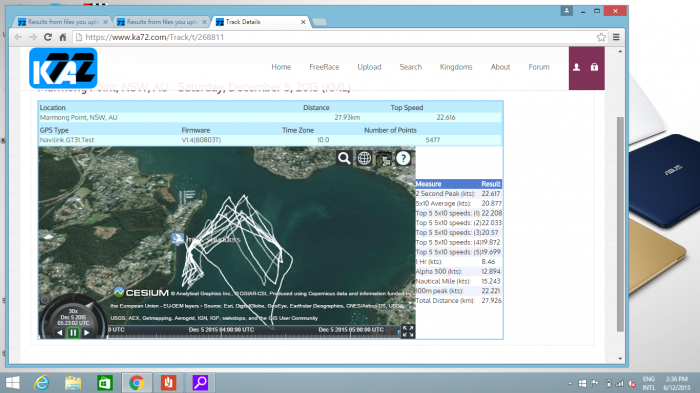Screen dimensions: 700x393
Task: Click the 5x10 Average (kts) row
Action: [x=458, y=204]
